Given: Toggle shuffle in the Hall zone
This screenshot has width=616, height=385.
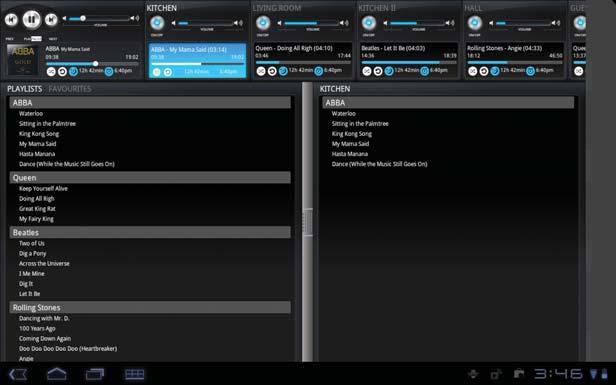Looking at the screenshot, I should point(473,71).
